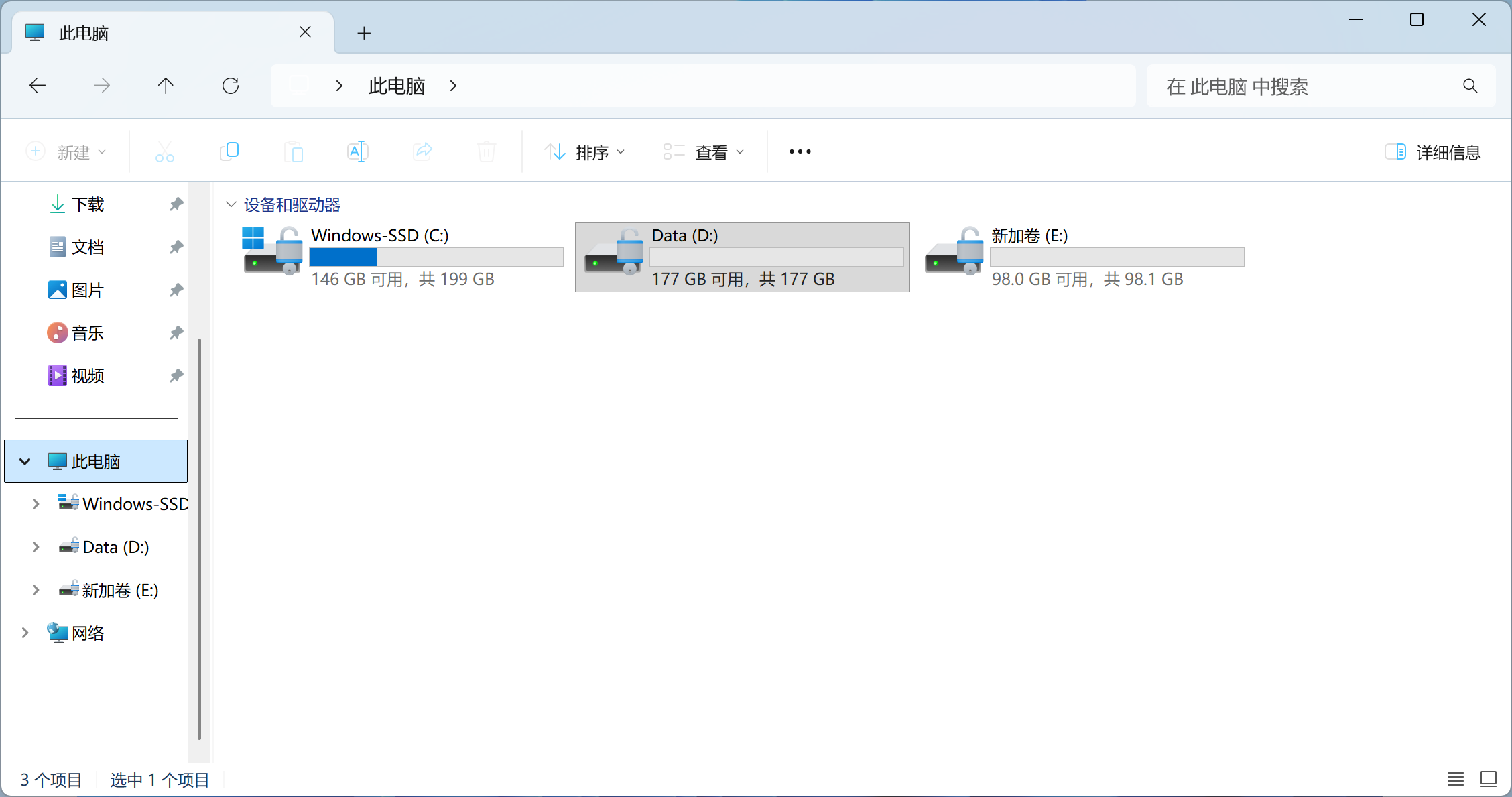
Task: Open 图片 in the sidebar
Action: coord(87,290)
